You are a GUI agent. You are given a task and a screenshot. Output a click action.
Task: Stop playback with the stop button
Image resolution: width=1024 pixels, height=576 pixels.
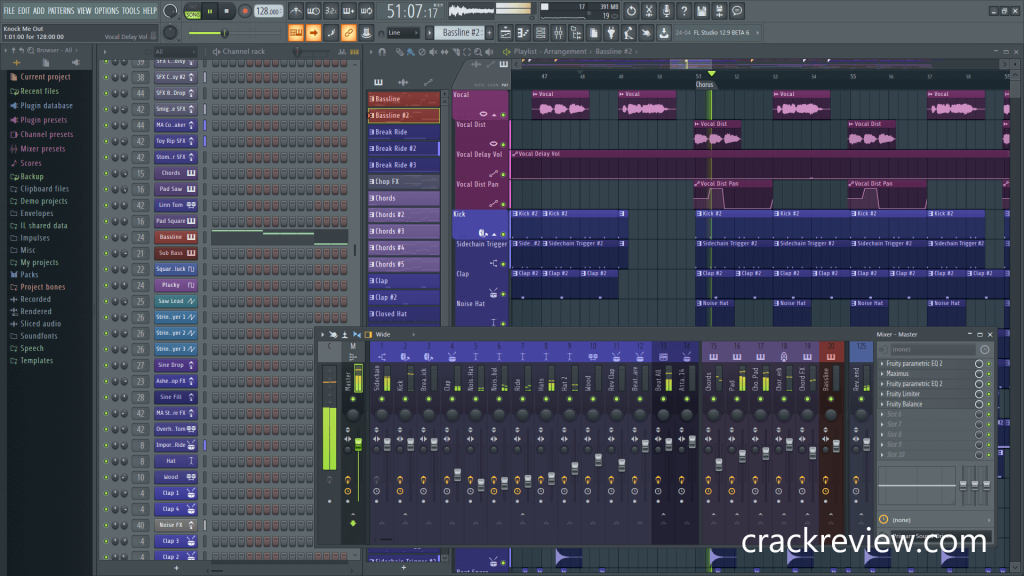click(227, 11)
